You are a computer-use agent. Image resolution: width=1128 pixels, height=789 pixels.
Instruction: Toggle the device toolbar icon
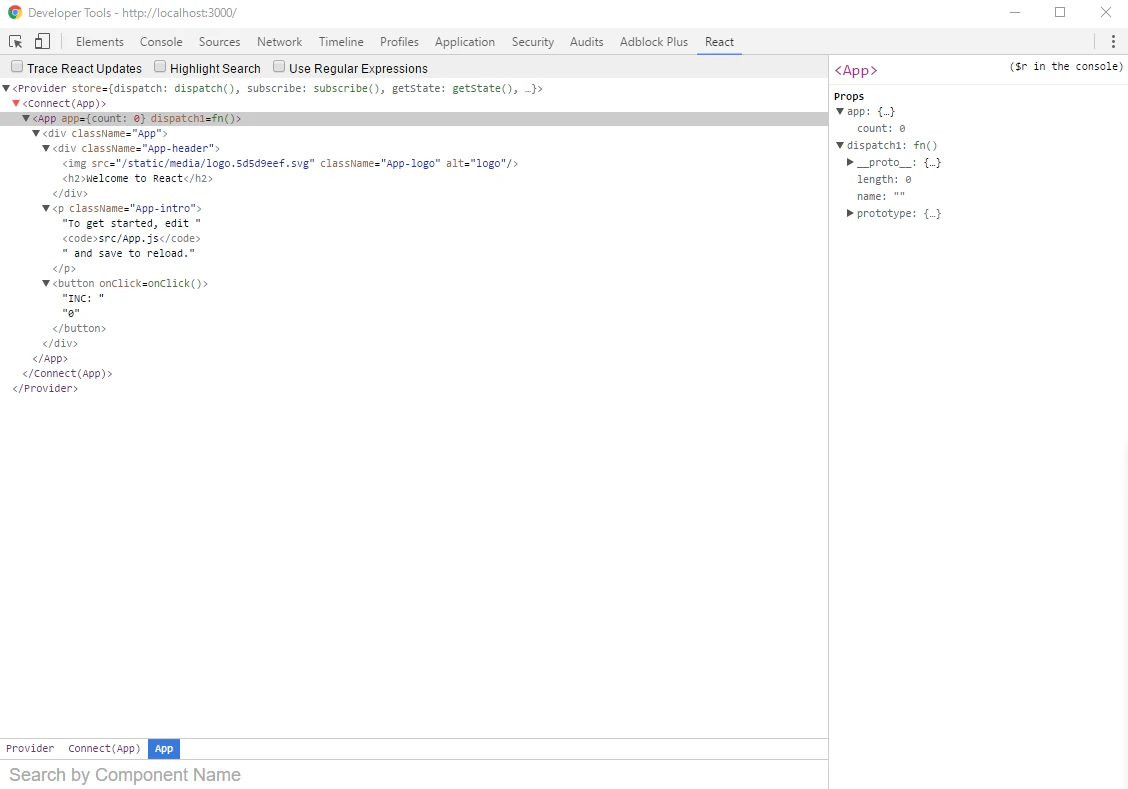[x=42, y=41]
